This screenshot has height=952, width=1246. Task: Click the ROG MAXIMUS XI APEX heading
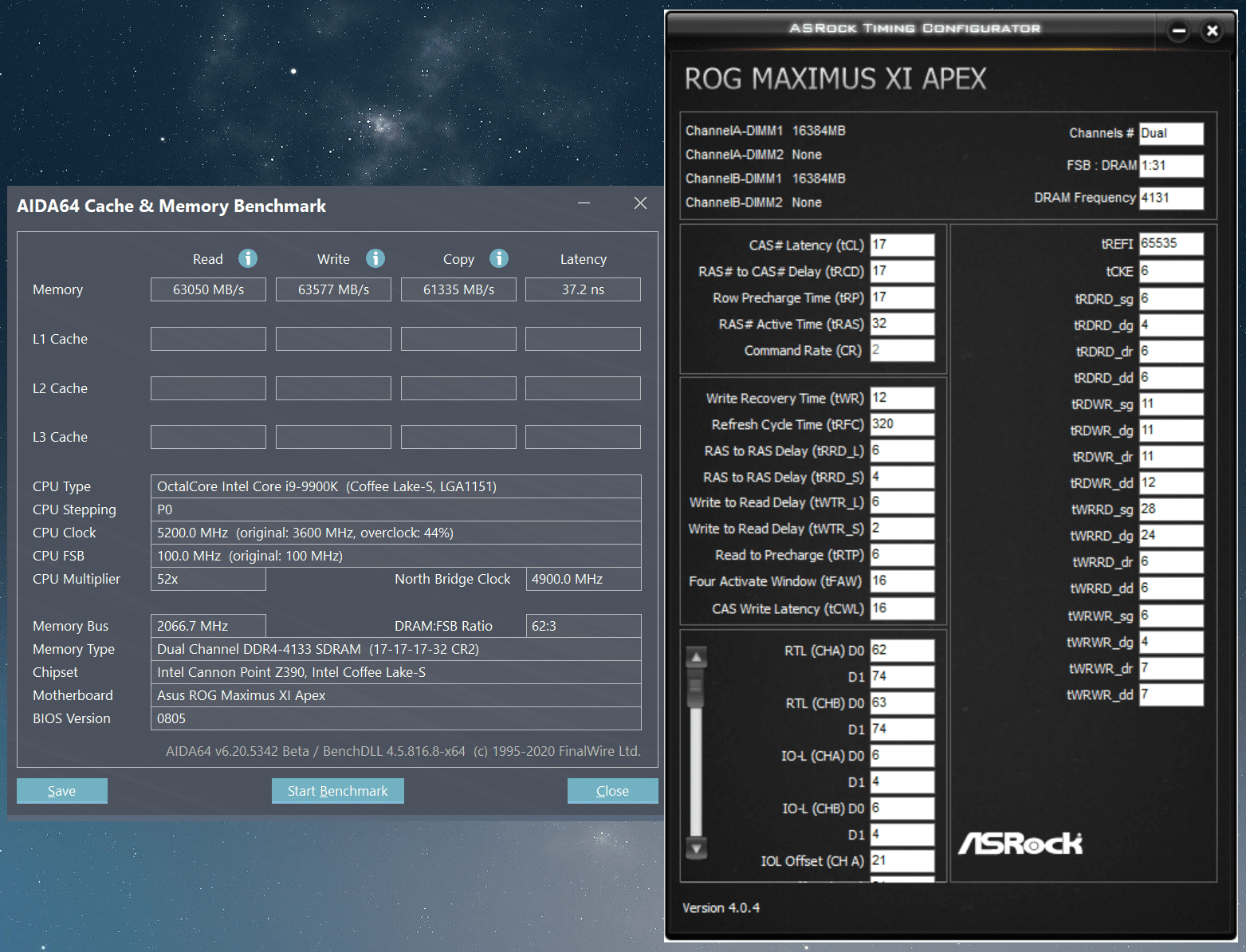[x=835, y=79]
